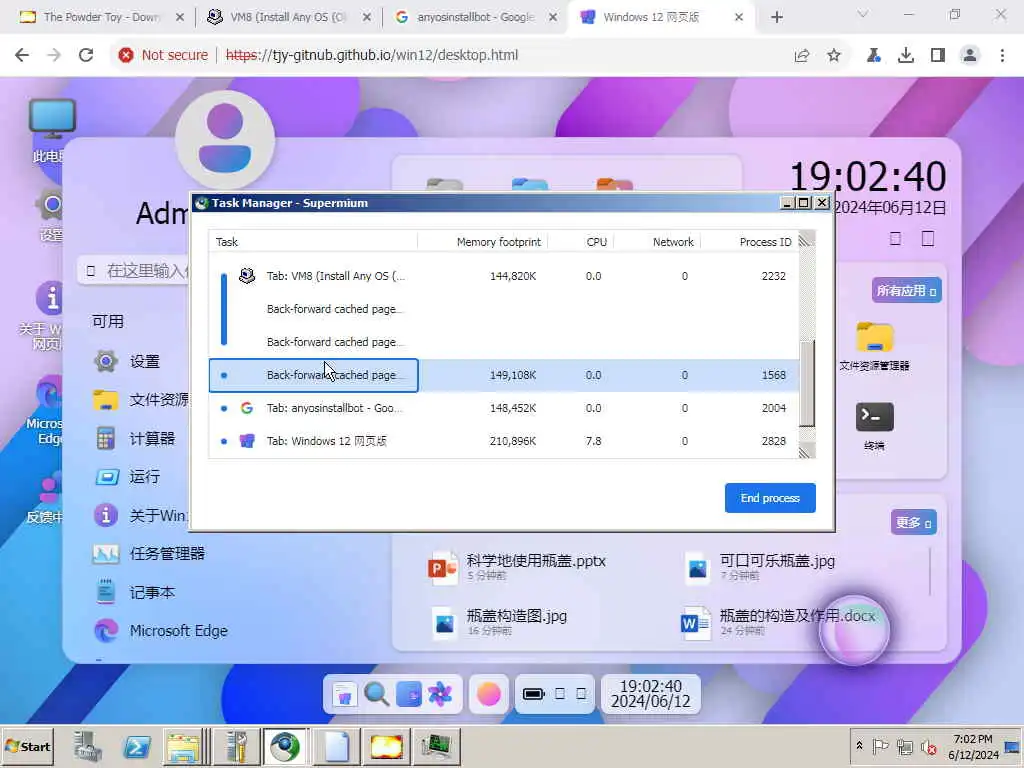Screen dimensions: 1024x768
Task: Open Server Manager from the Windows taskbar
Action: (x=87, y=746)
